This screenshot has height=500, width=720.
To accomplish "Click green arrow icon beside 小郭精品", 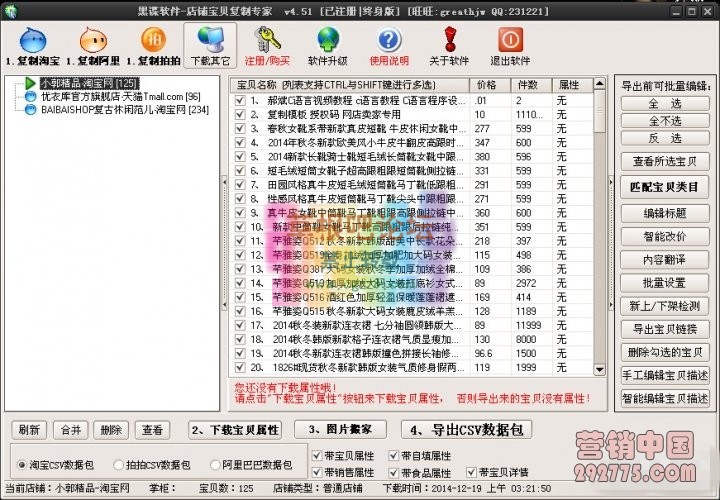I will (30, 83).
